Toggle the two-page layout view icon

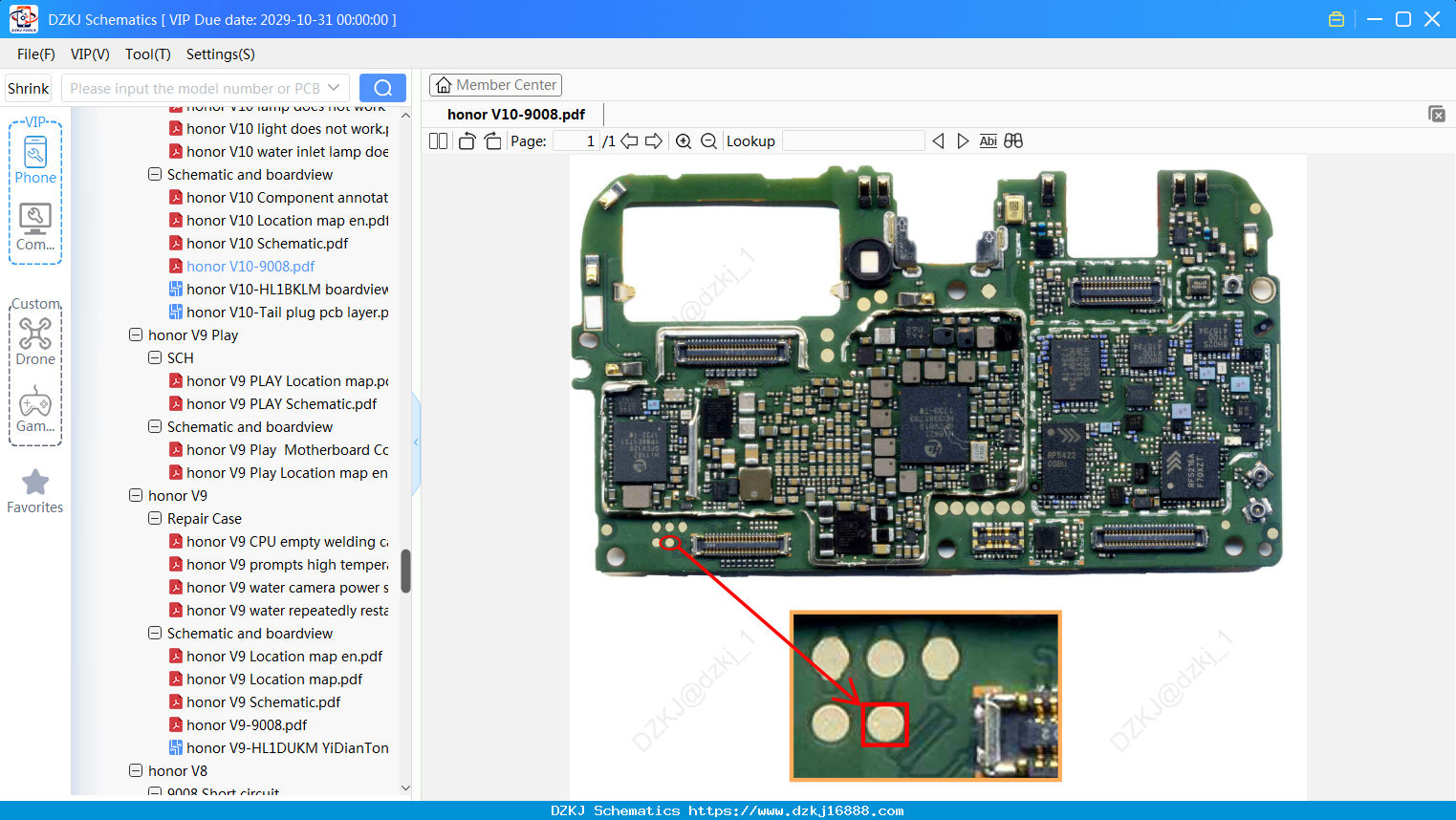pos(438,141)
